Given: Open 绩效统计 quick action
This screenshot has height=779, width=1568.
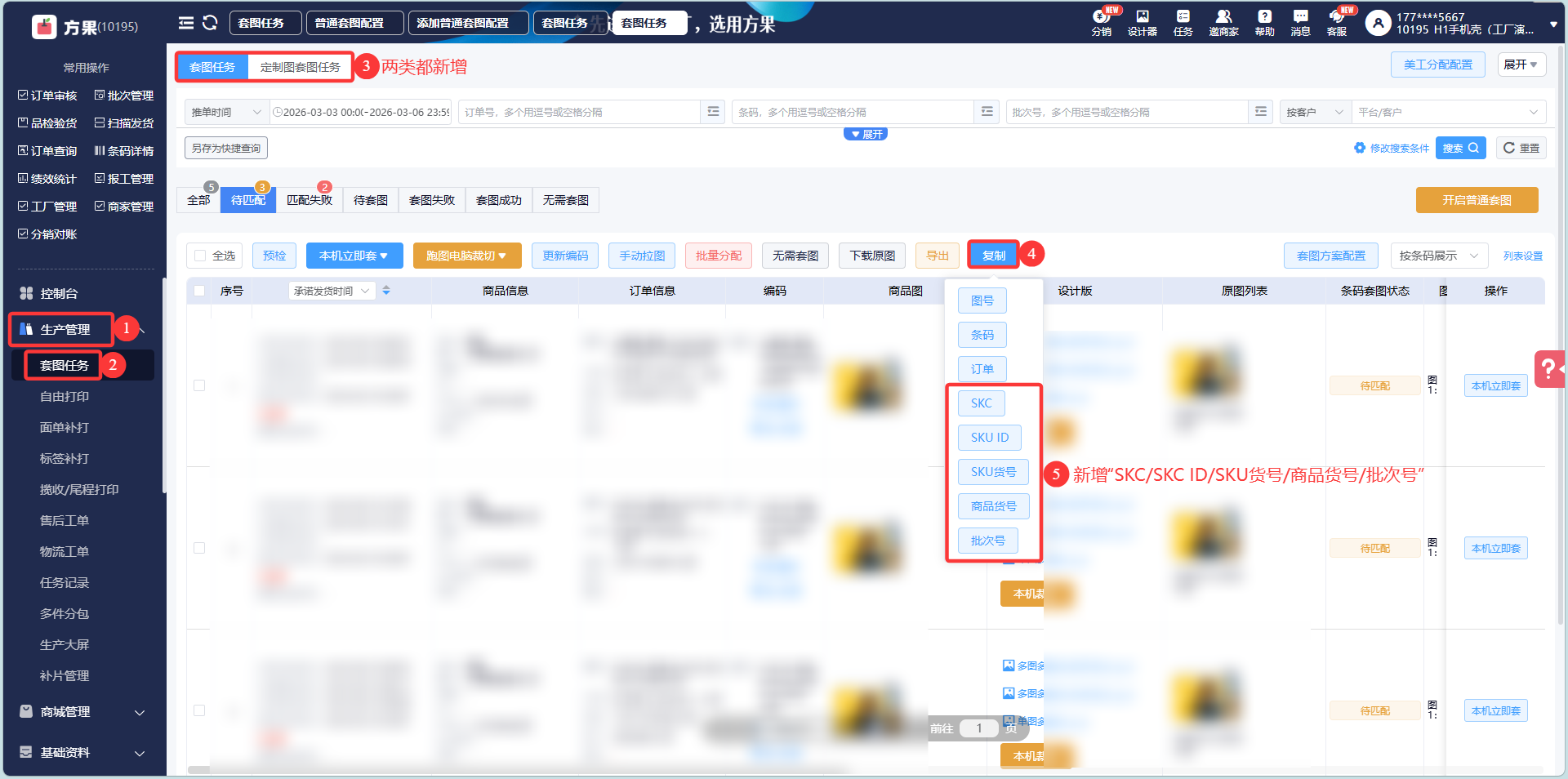Looking at the screenshot, I should 47,179.
